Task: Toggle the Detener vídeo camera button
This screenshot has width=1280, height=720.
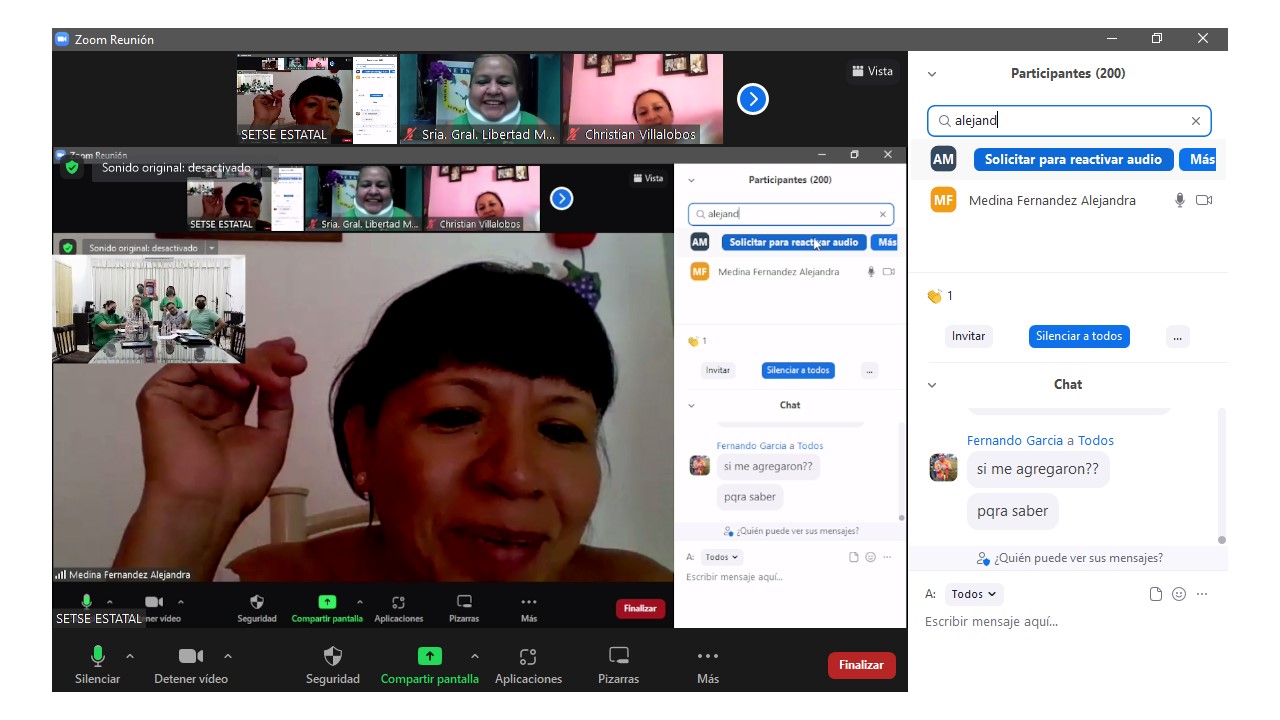Action: 190,656
